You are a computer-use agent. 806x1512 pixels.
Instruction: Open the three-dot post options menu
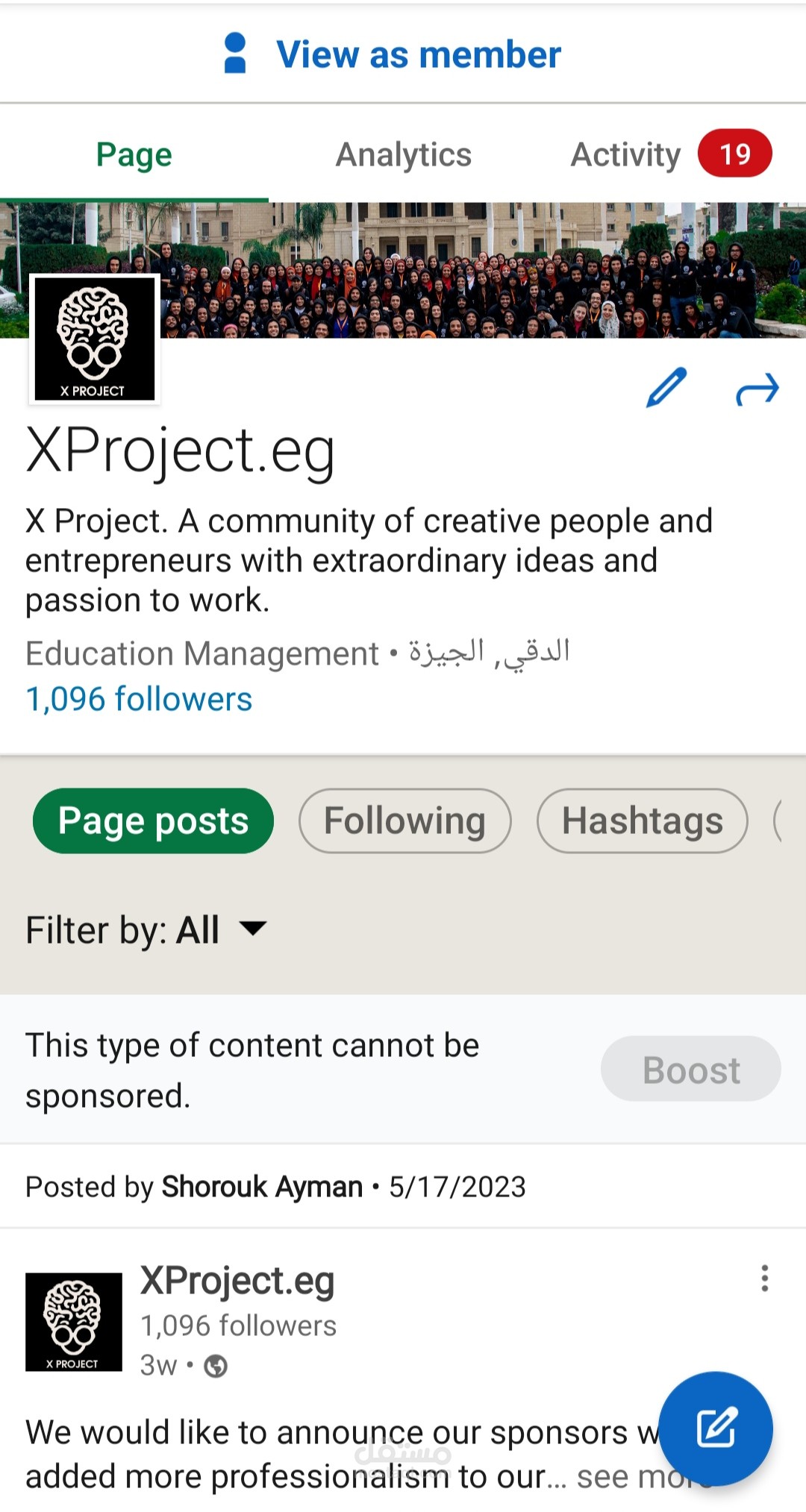(764, 1278)
